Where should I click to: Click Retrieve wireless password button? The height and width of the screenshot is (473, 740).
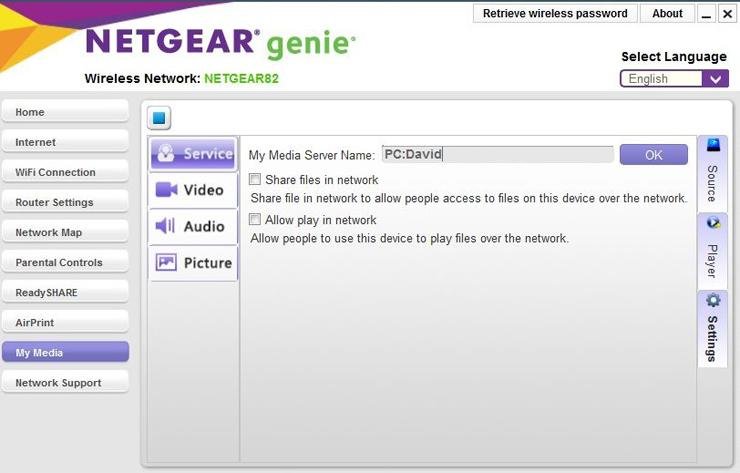click(555, 14)
